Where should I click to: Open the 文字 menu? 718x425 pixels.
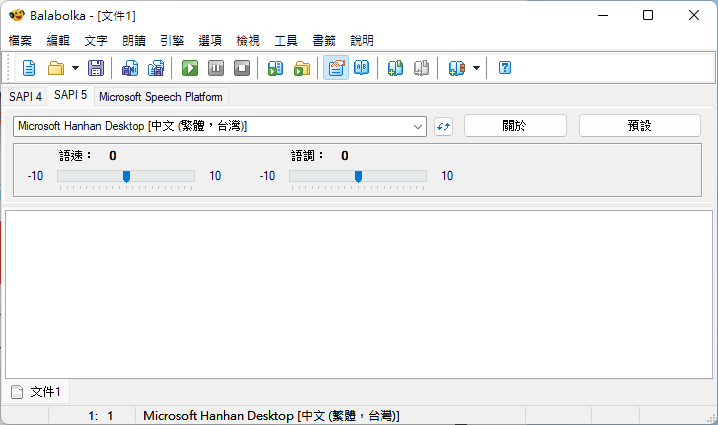coord(96,41)
